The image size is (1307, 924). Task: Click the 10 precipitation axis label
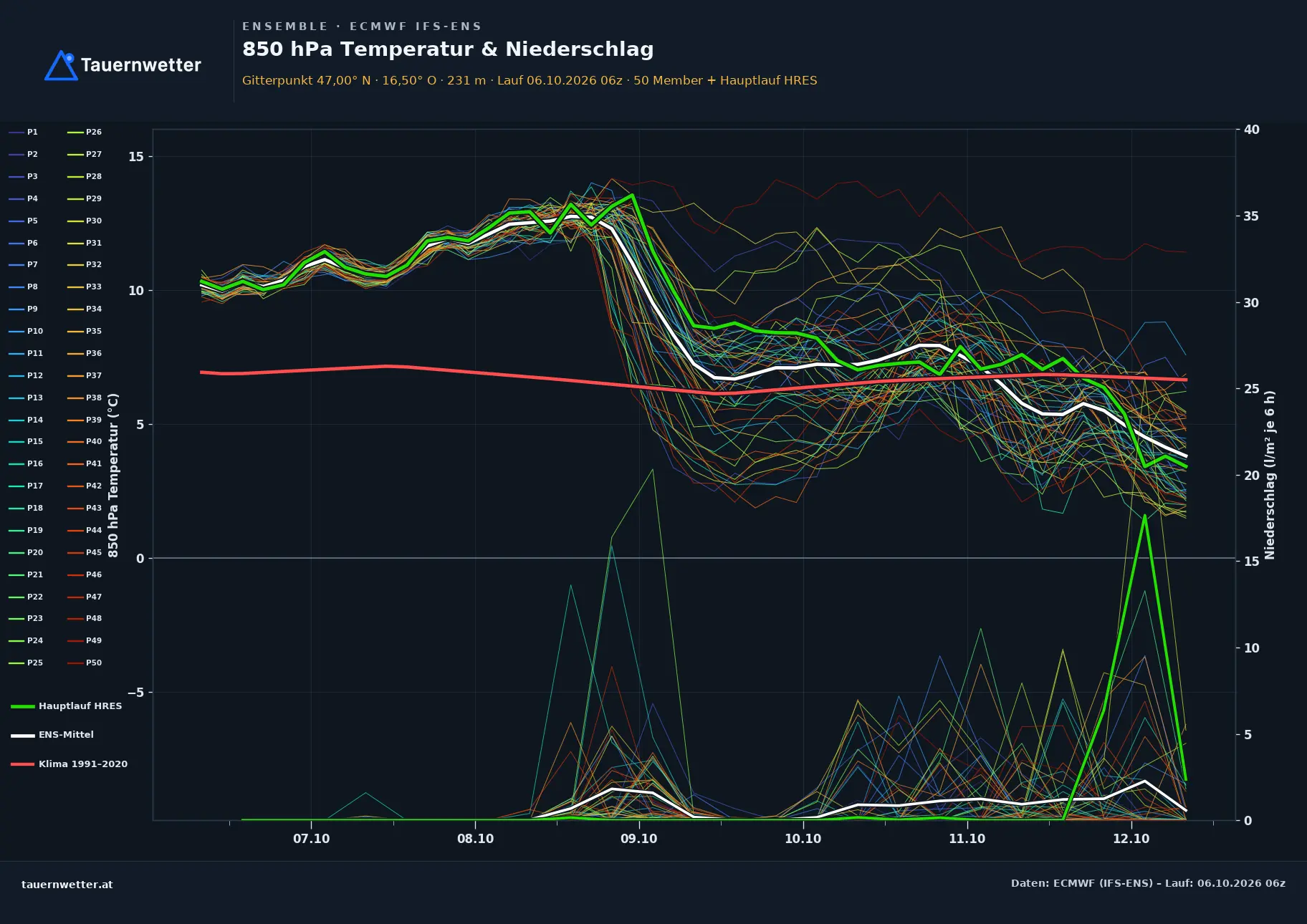tap(1251, 648)
